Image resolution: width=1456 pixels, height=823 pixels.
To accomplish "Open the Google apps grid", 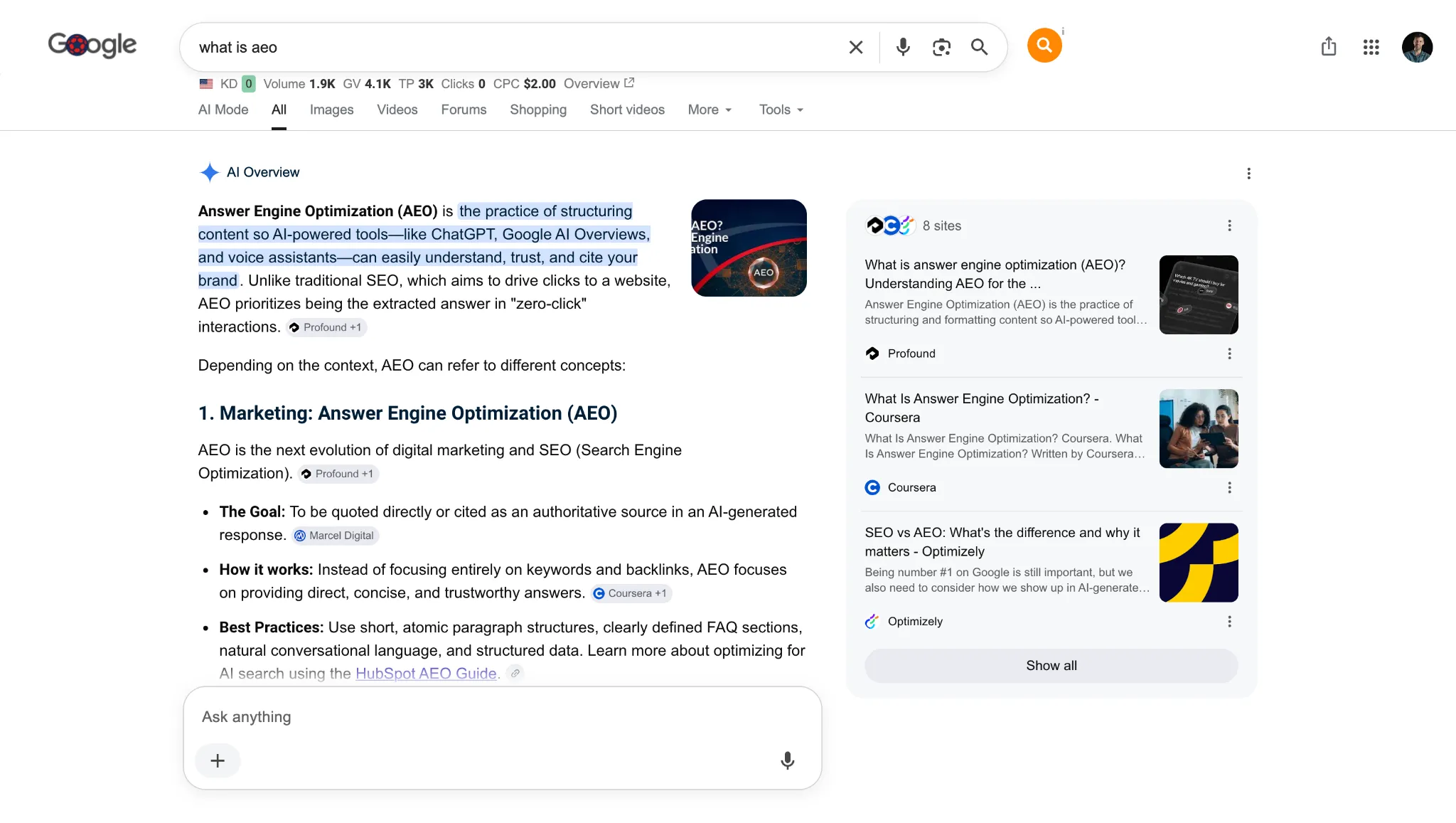I will [x=1371, y=47].
